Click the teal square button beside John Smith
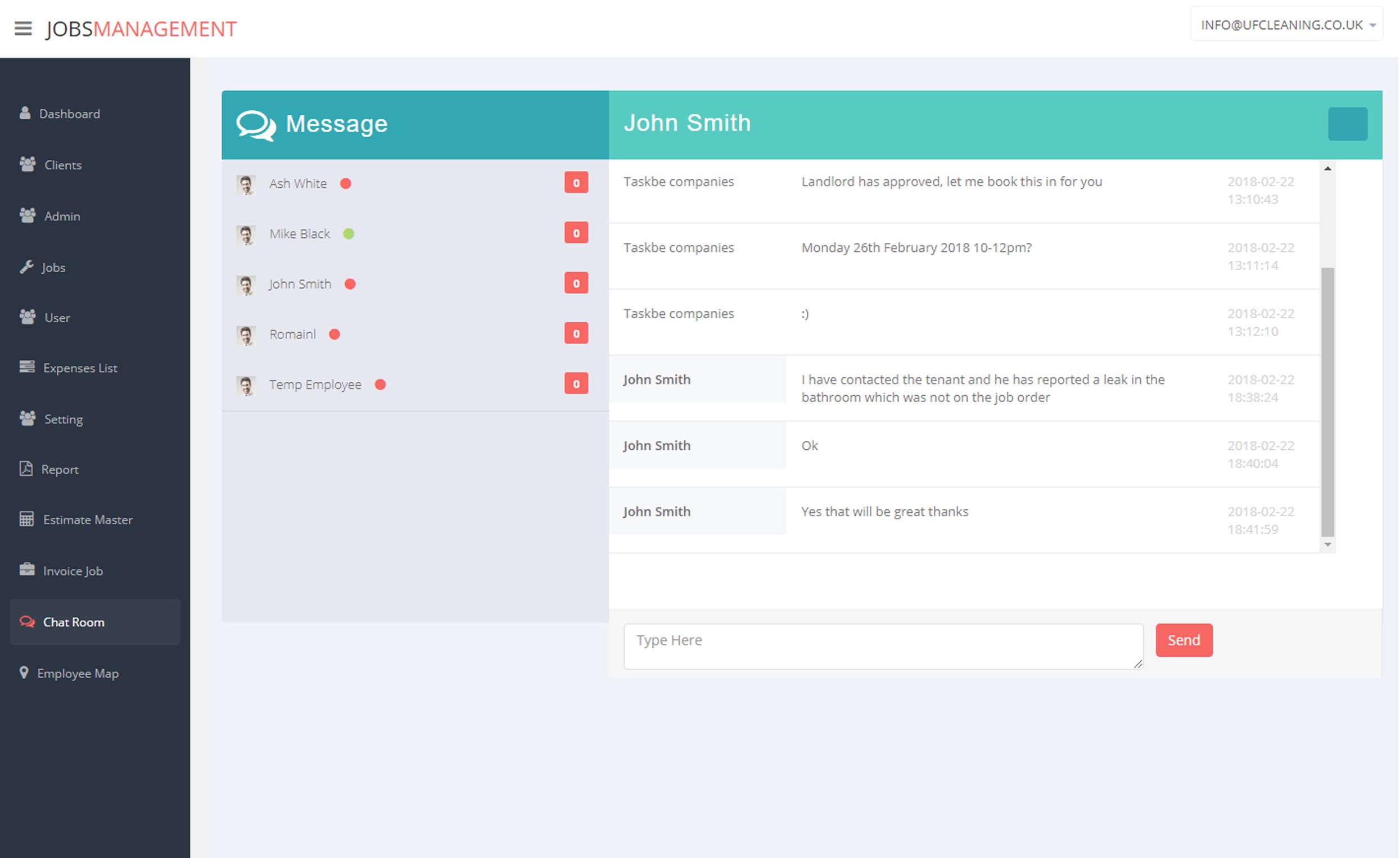 [1348, 124]
